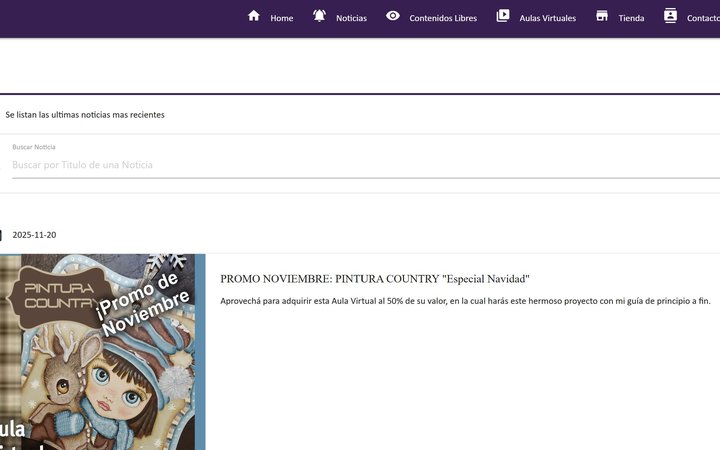The image size is (720, 450).
Task: Click the news description about Aula Virtual
Action: pos(465,301)
